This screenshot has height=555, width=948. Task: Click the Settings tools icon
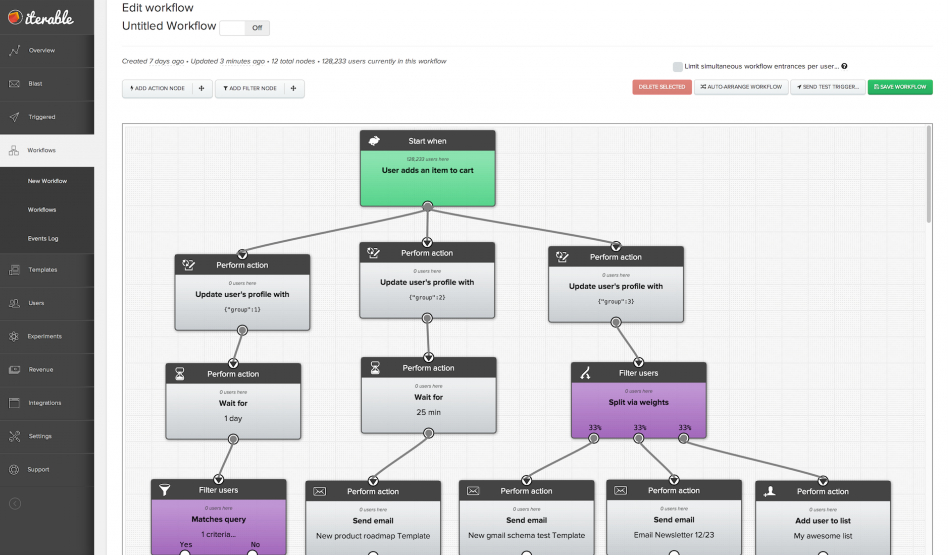point(15,437)
